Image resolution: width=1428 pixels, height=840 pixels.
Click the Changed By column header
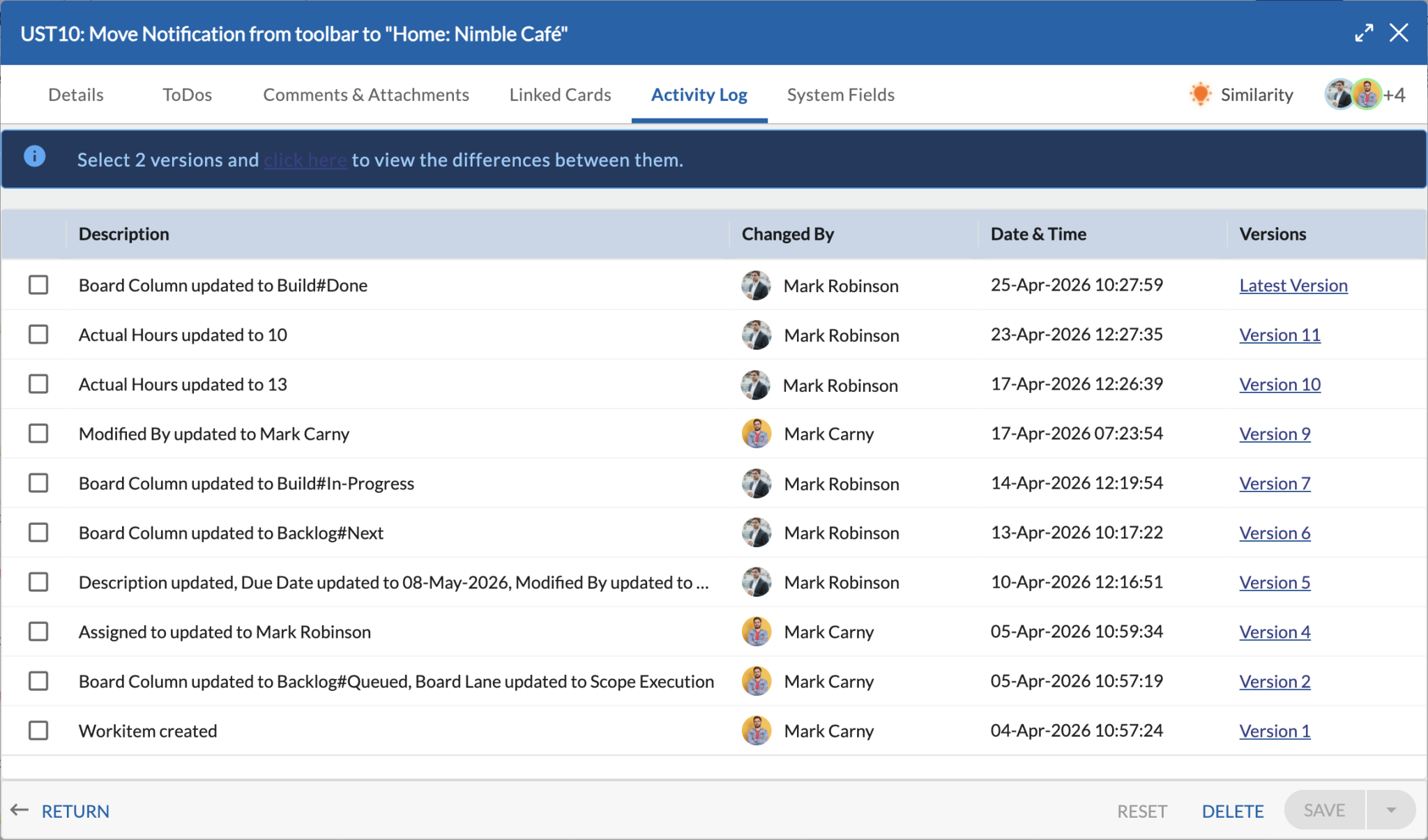coord(788,234)
